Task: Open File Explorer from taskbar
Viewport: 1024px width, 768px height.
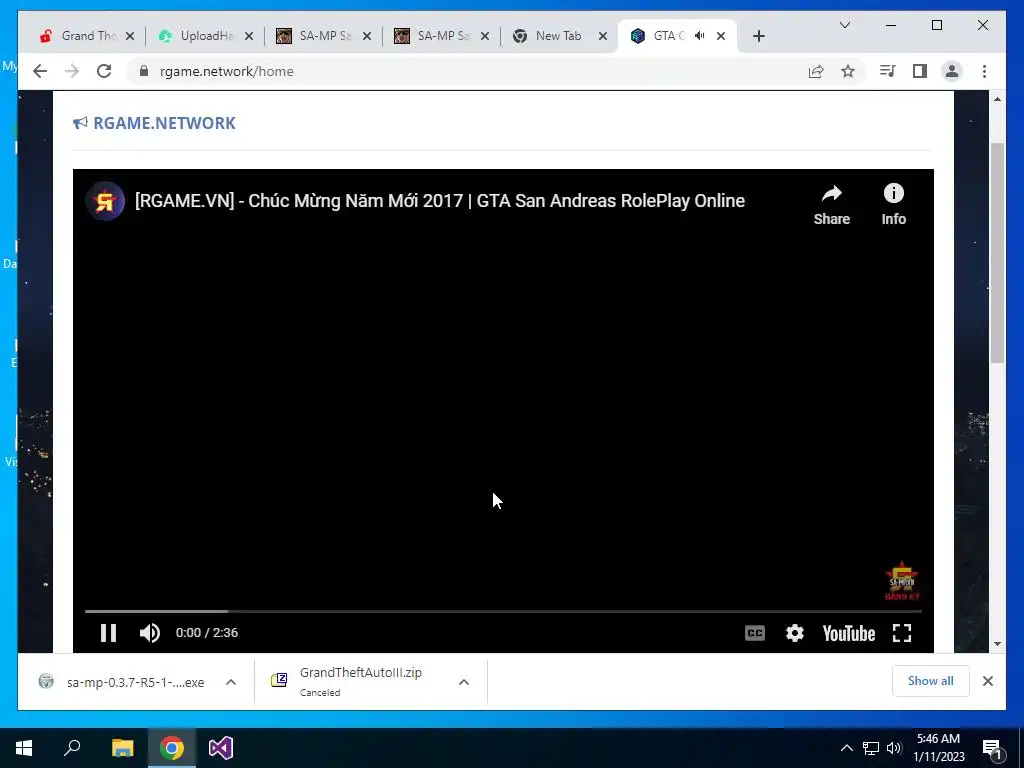Action: 122,748
